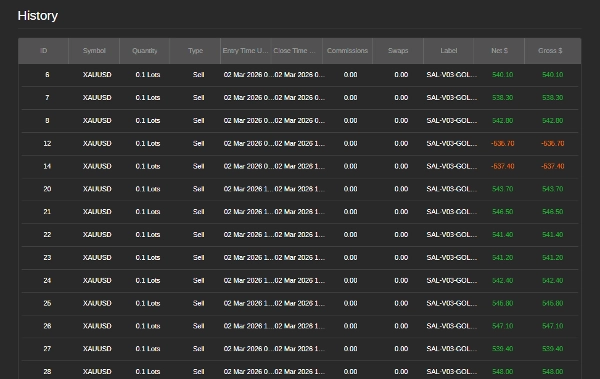Click XAUUSD symbol in trade 23 row

pyautogui.click(x=97, y=258)
